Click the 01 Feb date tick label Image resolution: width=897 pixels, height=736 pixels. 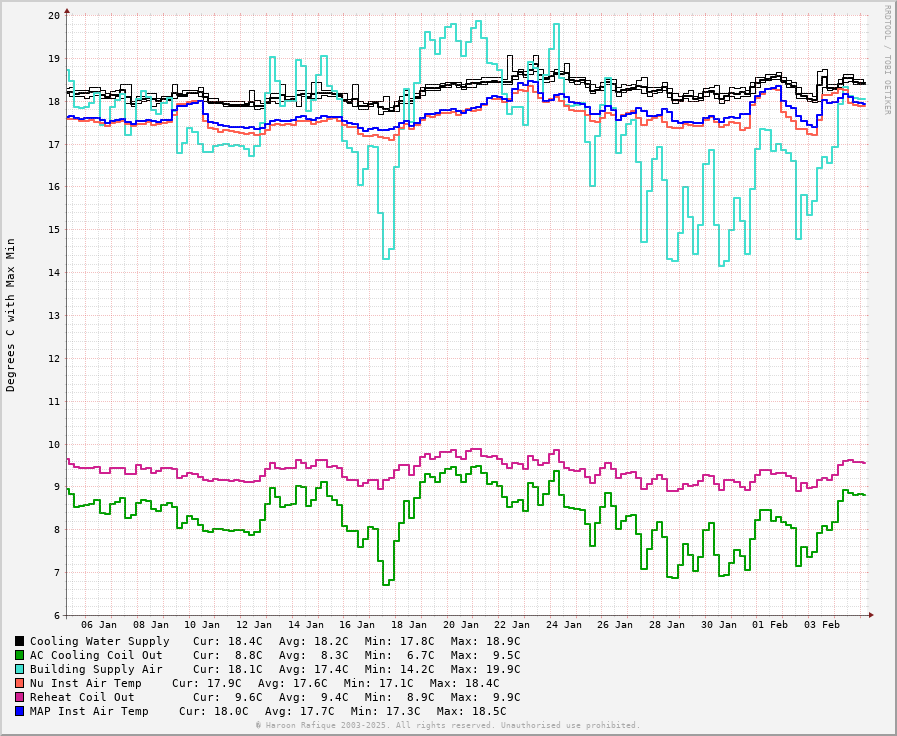pyautogui.click(x=770, y=625)
